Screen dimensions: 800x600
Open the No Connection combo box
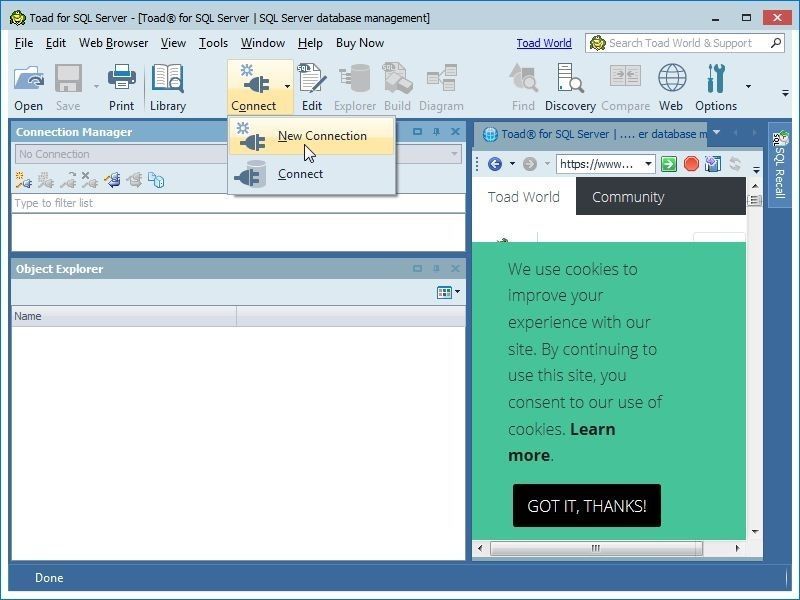click(238, 154)
